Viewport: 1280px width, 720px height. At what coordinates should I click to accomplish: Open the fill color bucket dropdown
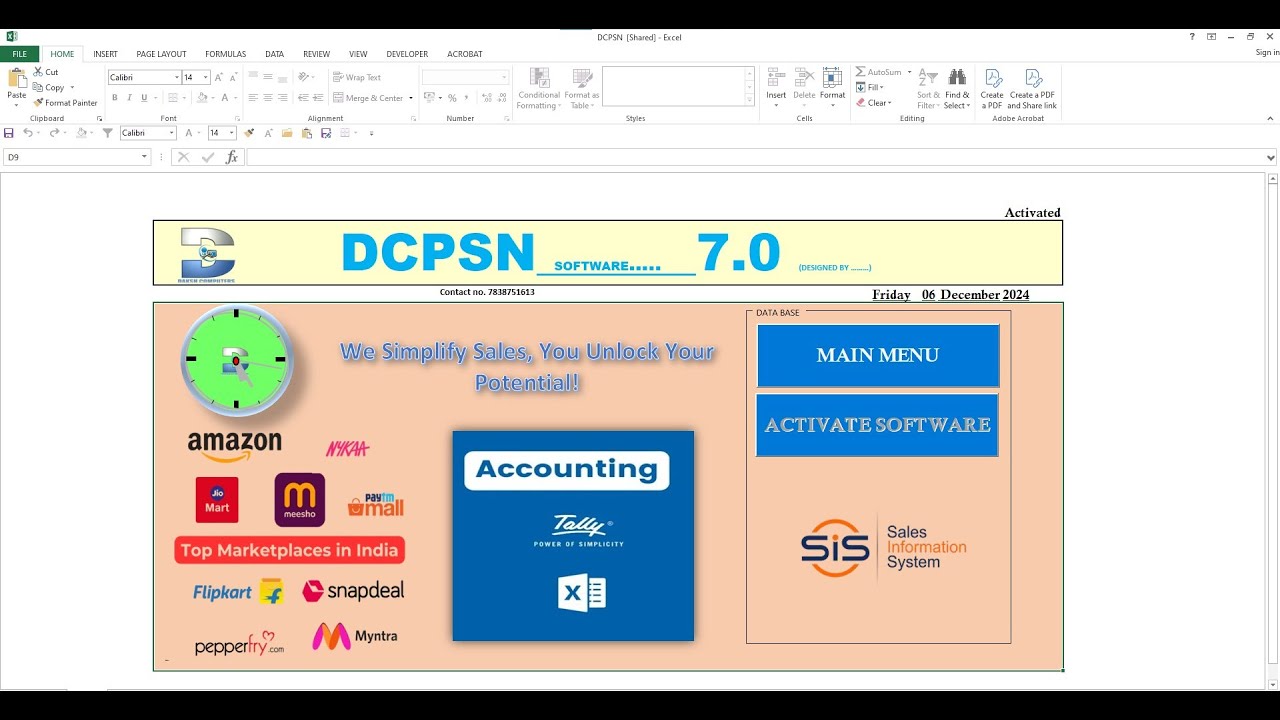pos(213,98)
